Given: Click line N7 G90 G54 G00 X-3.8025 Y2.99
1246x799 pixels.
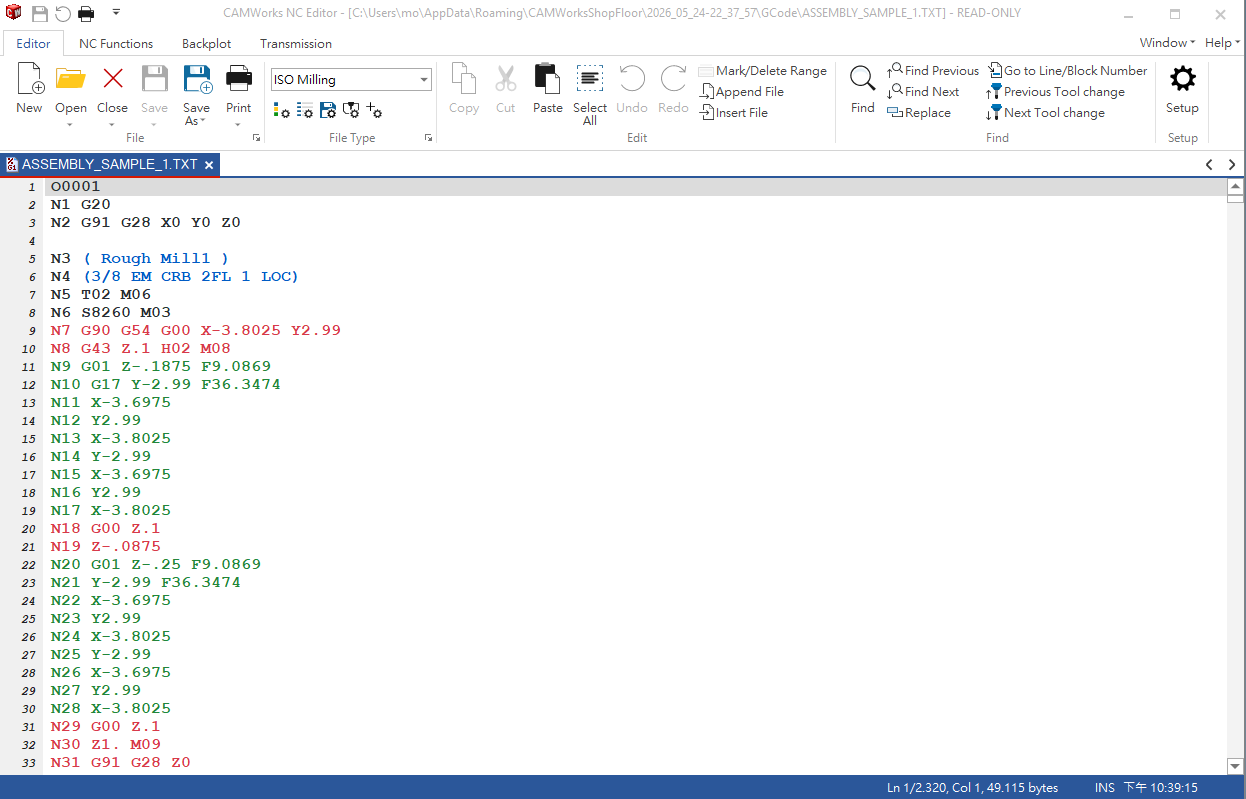Looking at the screenshot, I should 196,330.
